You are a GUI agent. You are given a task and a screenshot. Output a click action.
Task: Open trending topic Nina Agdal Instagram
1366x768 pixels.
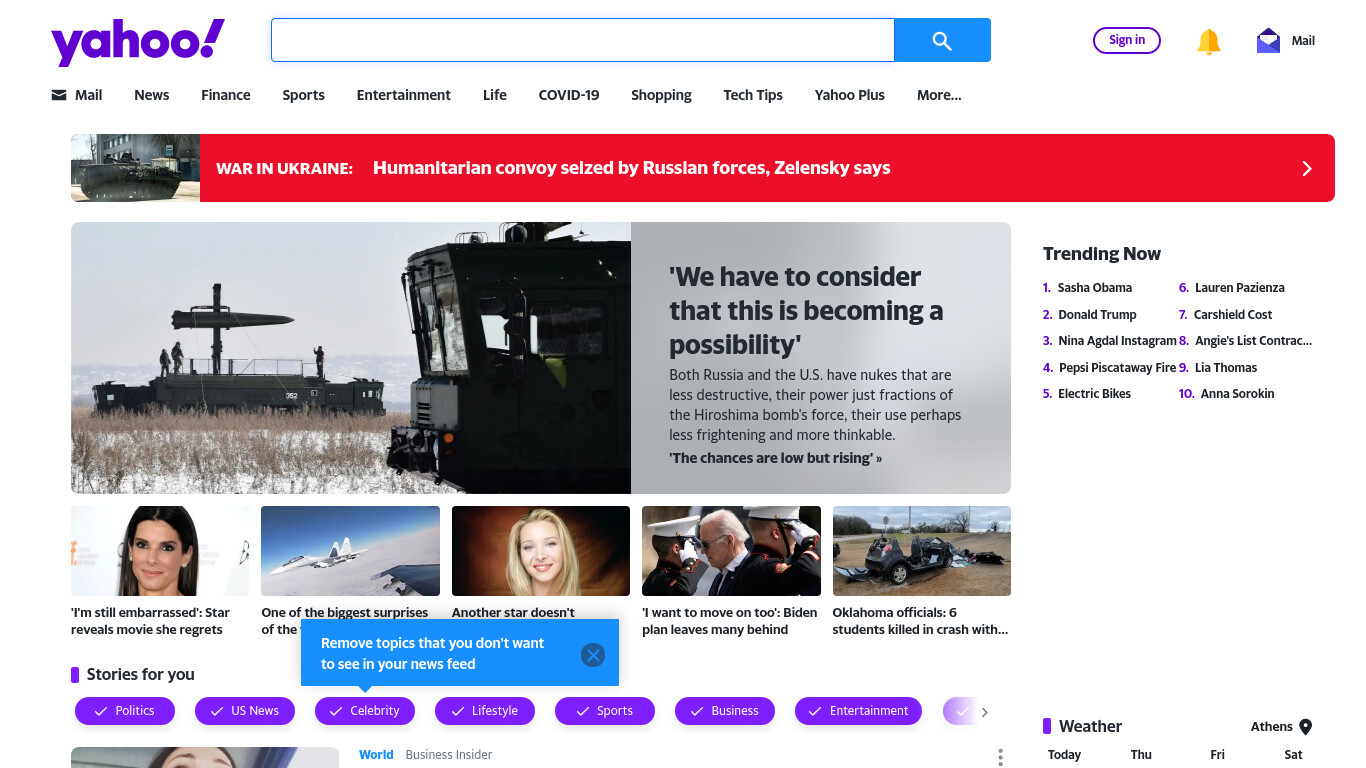[1118, 341]
